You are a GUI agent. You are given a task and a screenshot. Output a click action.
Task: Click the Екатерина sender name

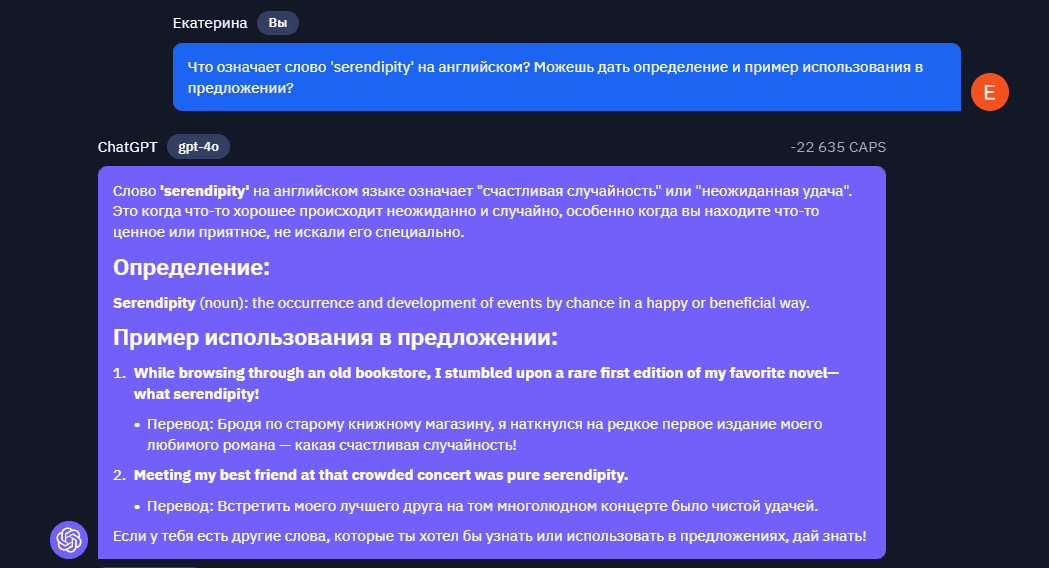(x=210, y=23)
